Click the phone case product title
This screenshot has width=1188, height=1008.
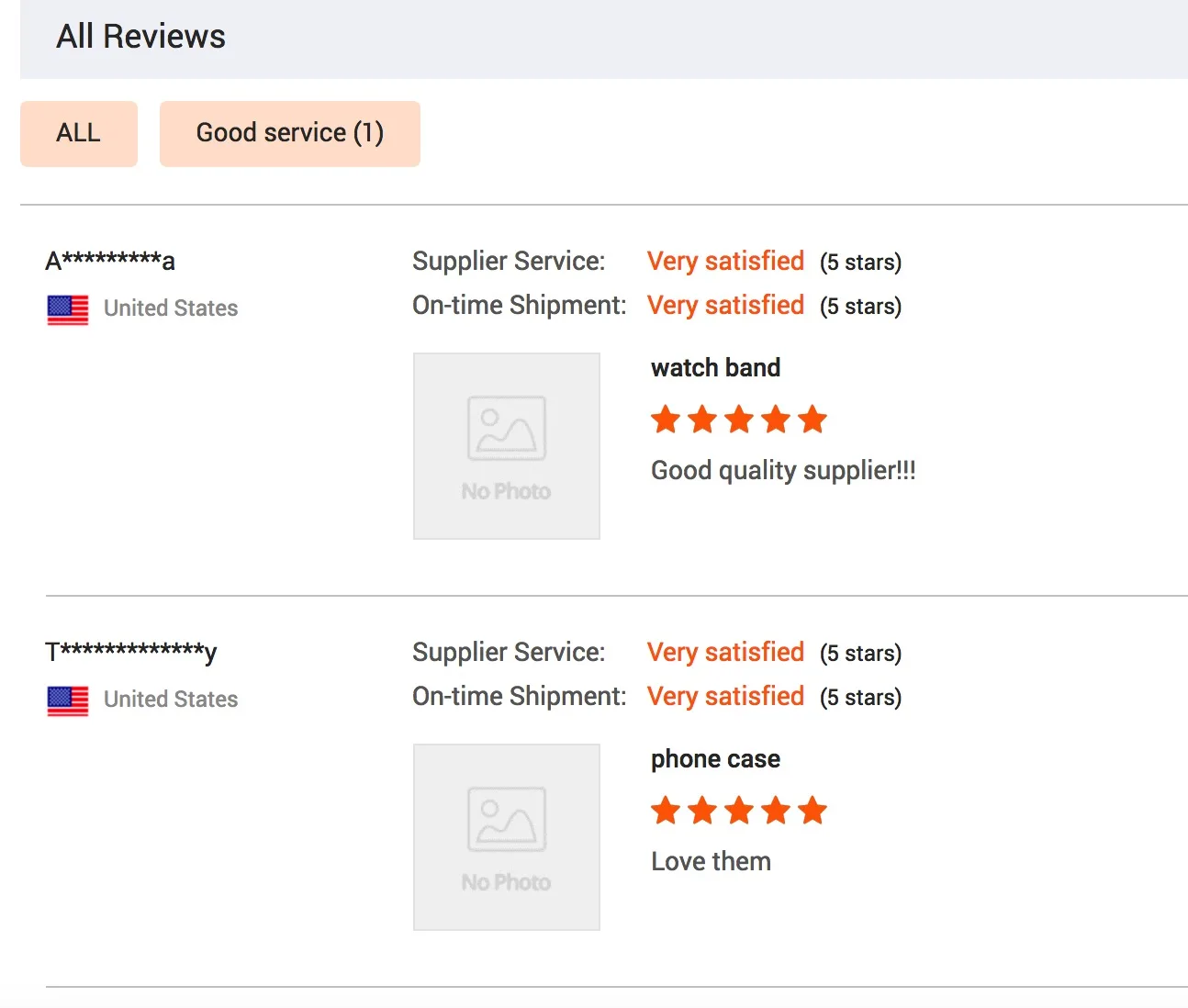click(715, 759)
